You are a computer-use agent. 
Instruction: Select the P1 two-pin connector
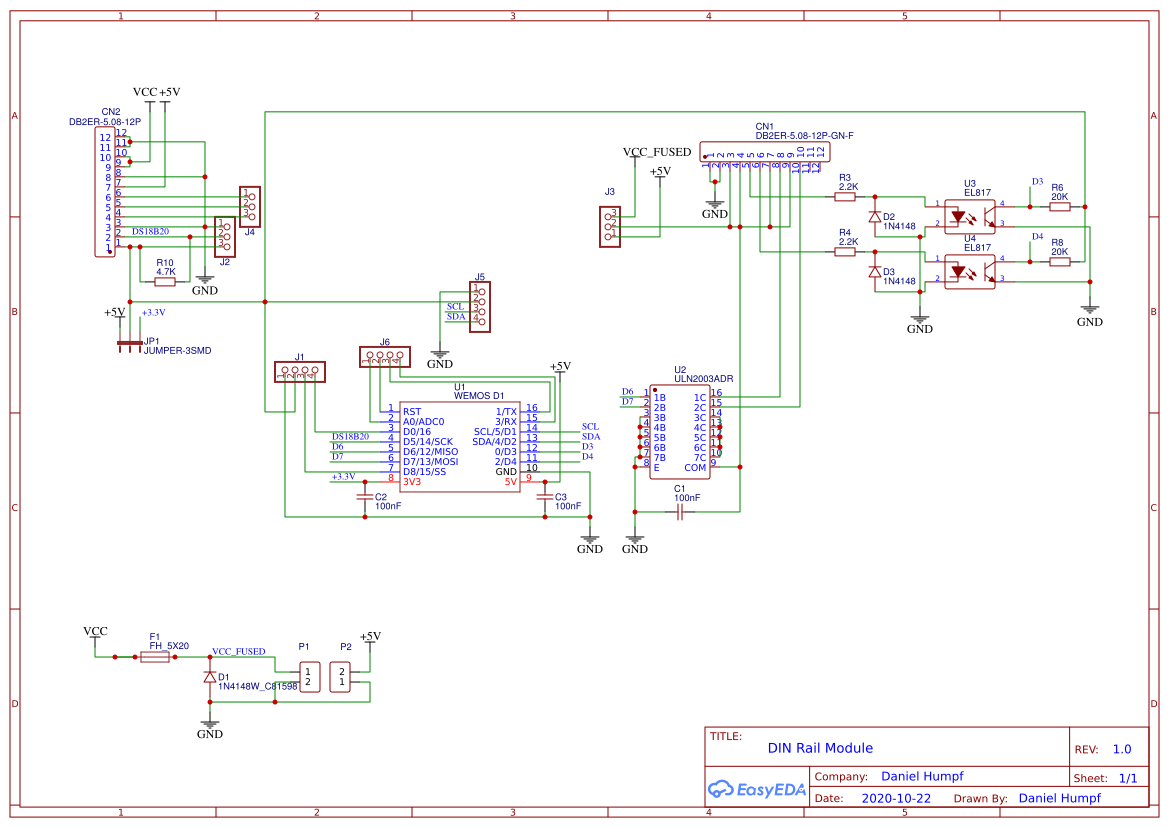tap(309, 677)
